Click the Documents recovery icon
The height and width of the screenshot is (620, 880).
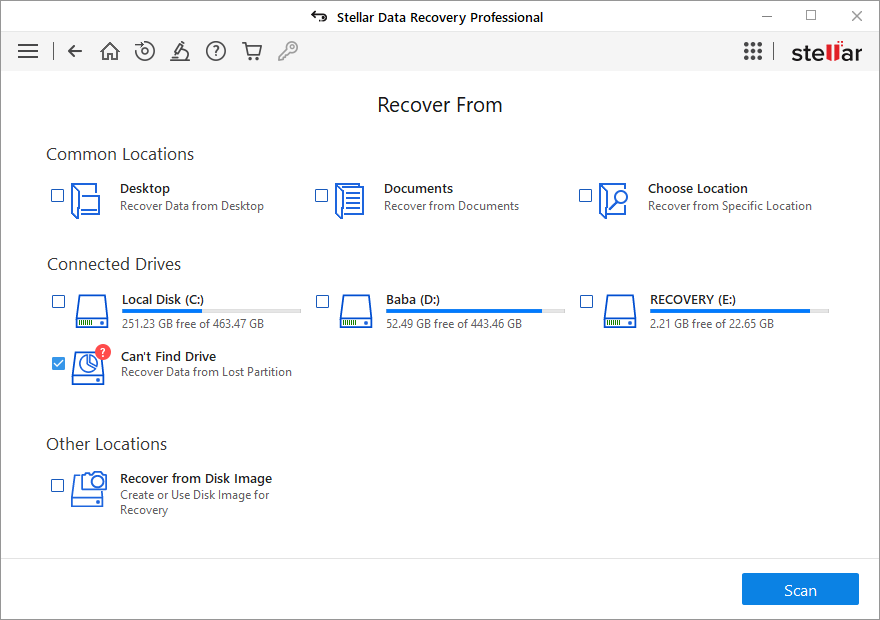click(349, 199)
